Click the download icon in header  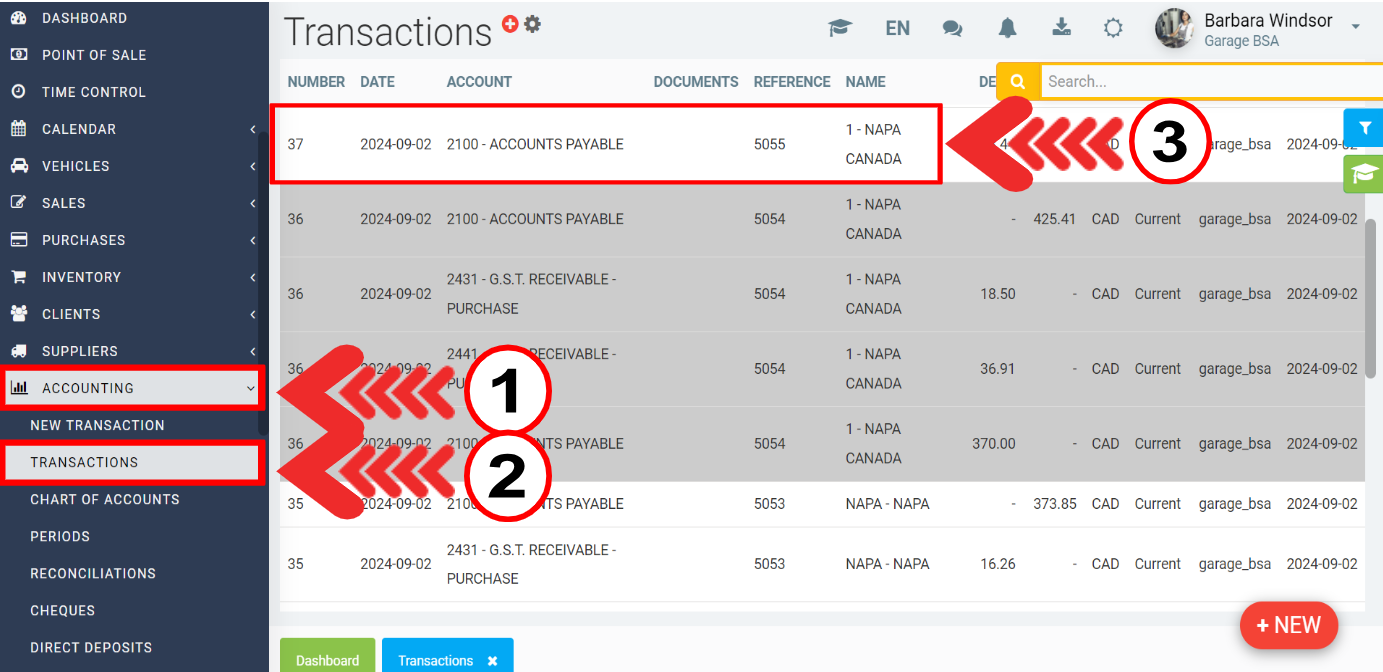click(x=1062, y=28)
